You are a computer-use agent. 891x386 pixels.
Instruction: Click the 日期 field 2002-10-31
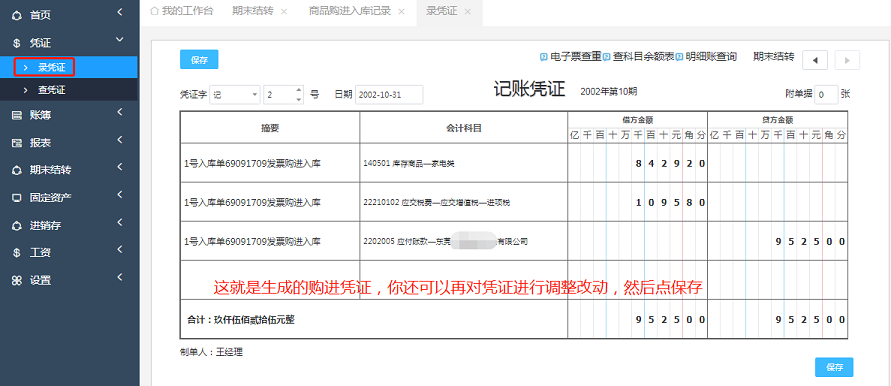click(x=389, y=95)
